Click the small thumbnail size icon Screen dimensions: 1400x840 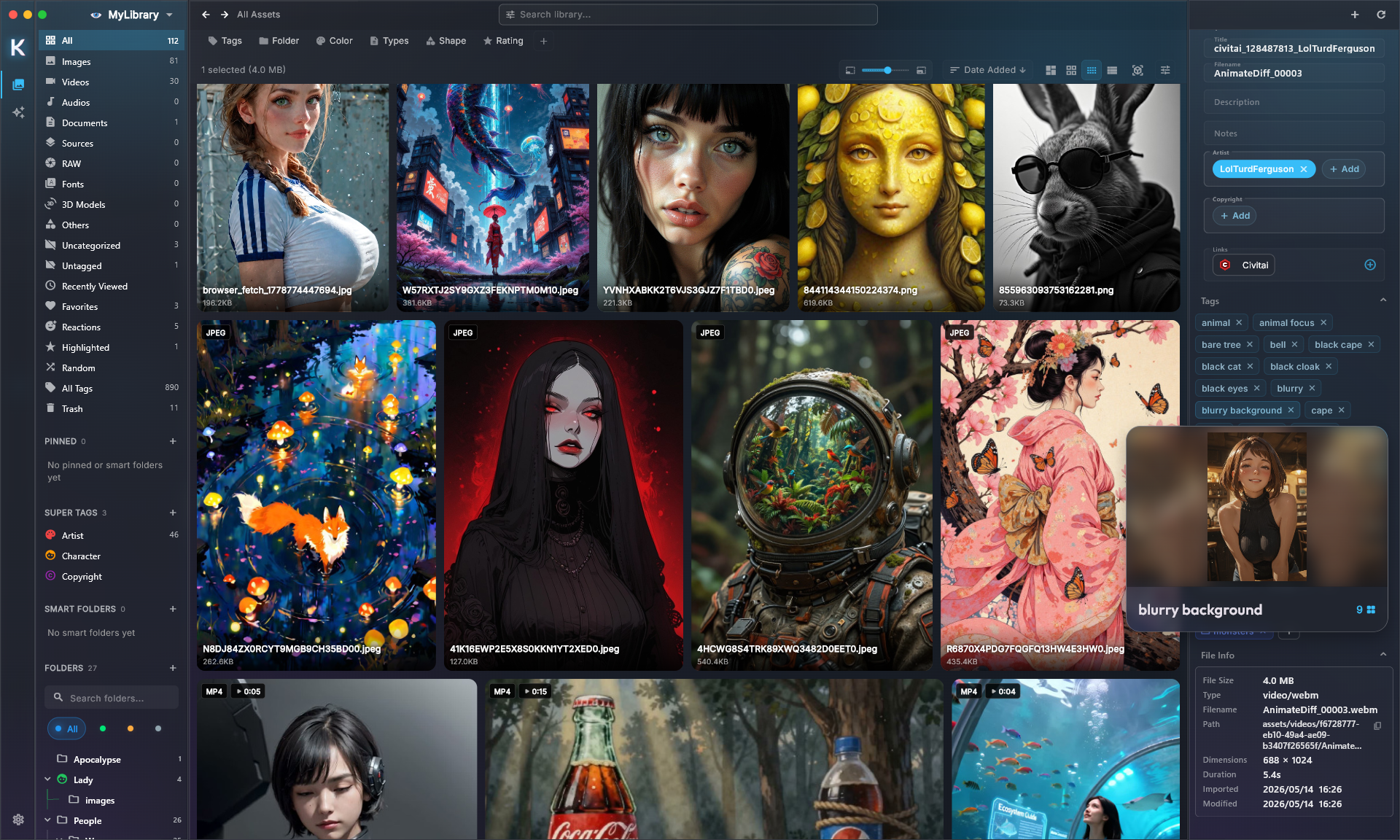(850, 70)
